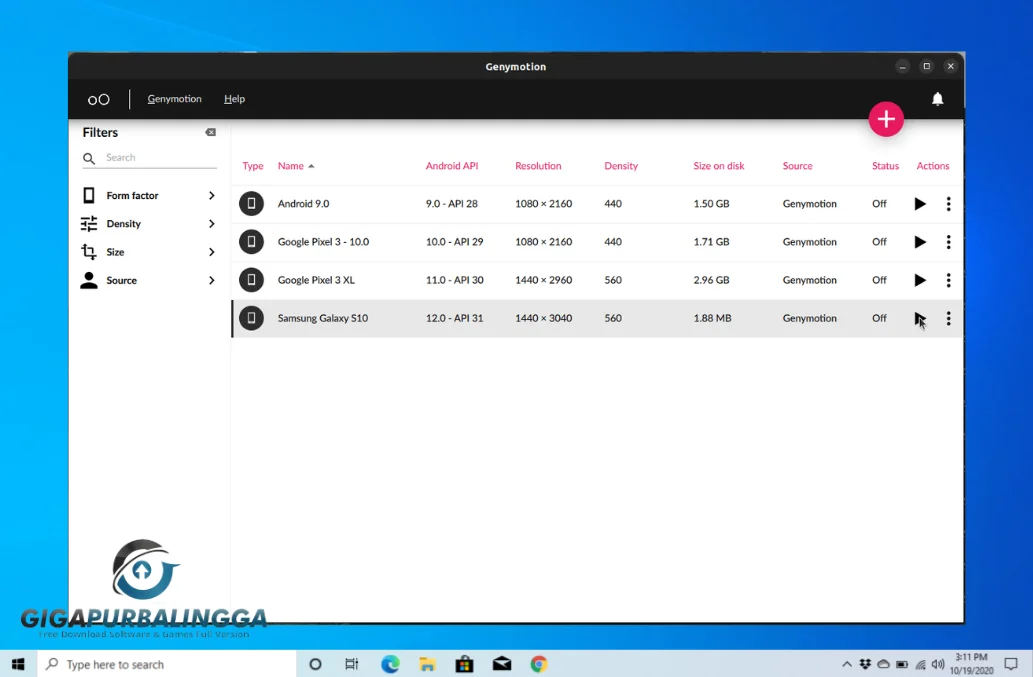Start the Google Pixel 3 - 10.0 device
This screenshot has height=677, width=1033.
point(920,242)
